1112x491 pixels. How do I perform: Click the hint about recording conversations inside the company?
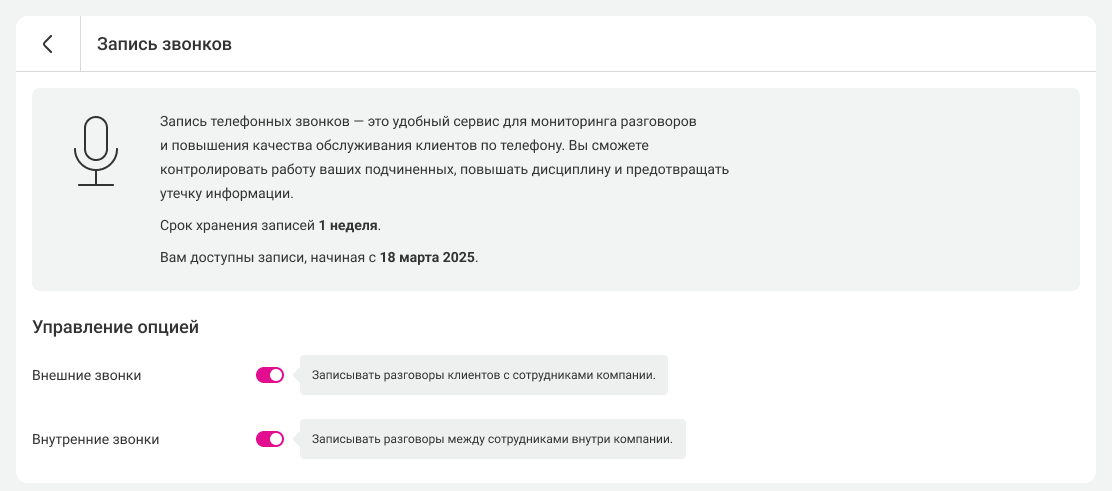click(x=492, y=439)
